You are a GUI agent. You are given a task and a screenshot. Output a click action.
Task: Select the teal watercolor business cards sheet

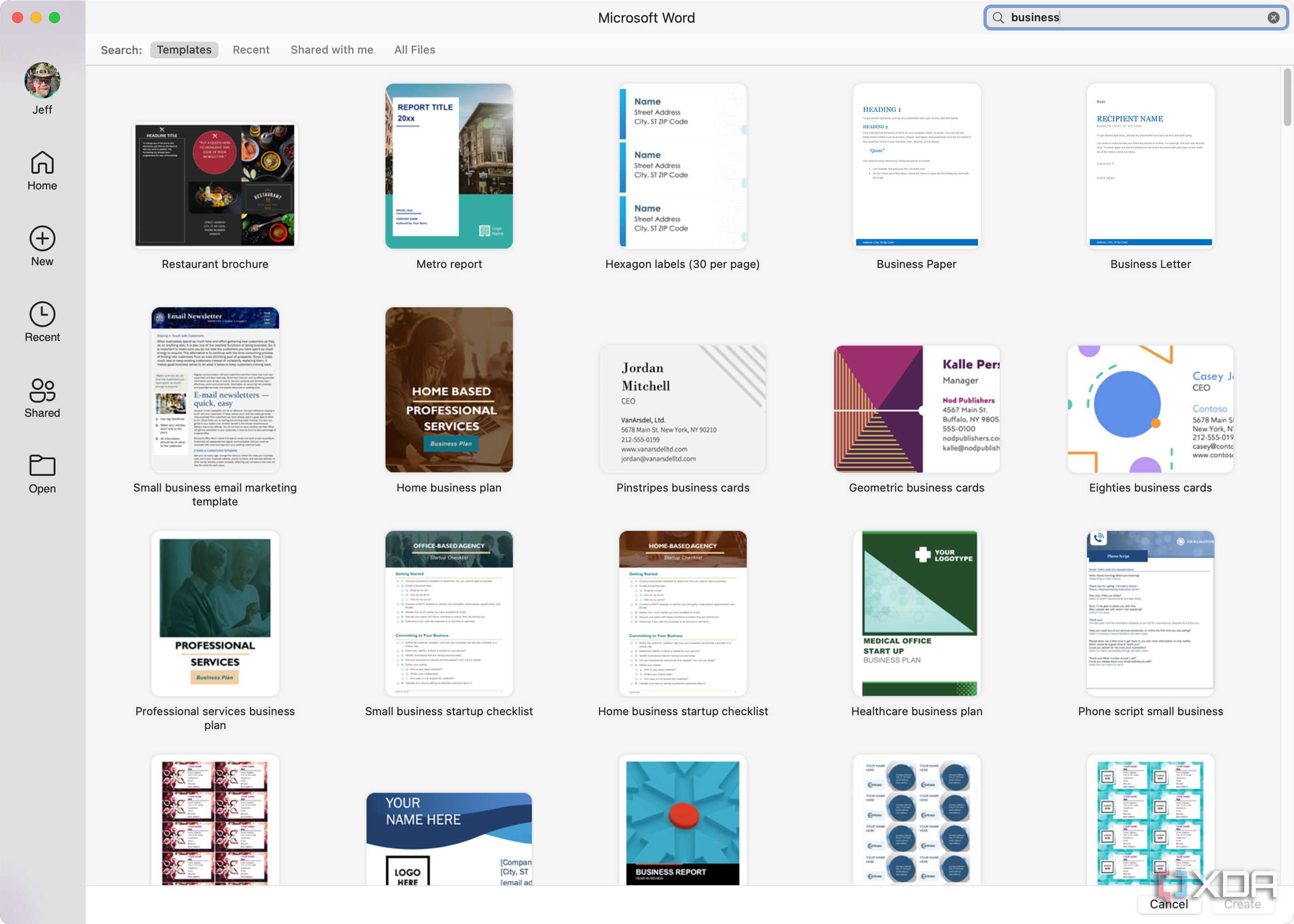1151,820
